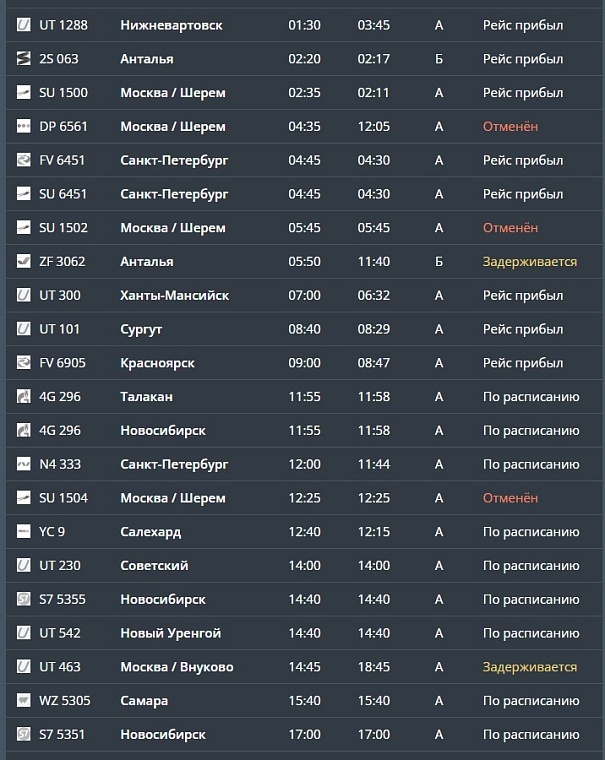Select flight number UT 542
The width and height of the screenshot is (605, 760).
60,633
